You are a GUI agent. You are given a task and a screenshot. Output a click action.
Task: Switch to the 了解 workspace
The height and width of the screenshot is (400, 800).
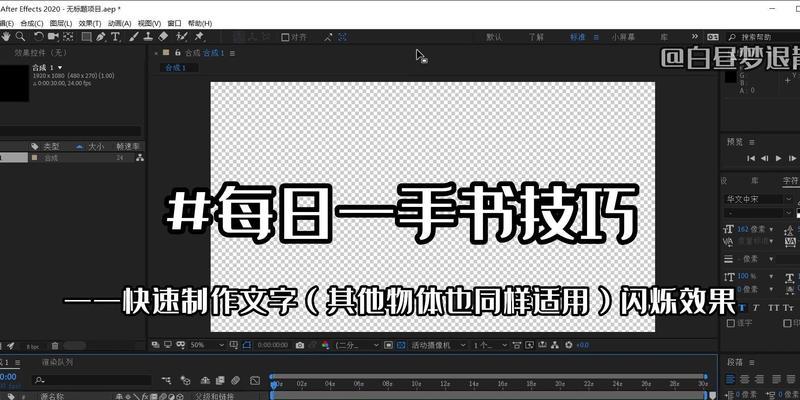[x=536, y=37]
